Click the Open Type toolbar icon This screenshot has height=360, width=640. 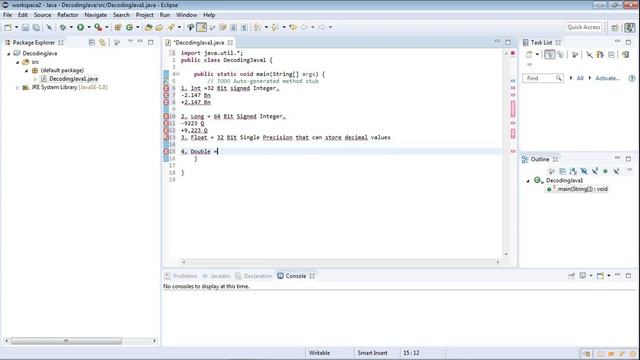point(148,27)
